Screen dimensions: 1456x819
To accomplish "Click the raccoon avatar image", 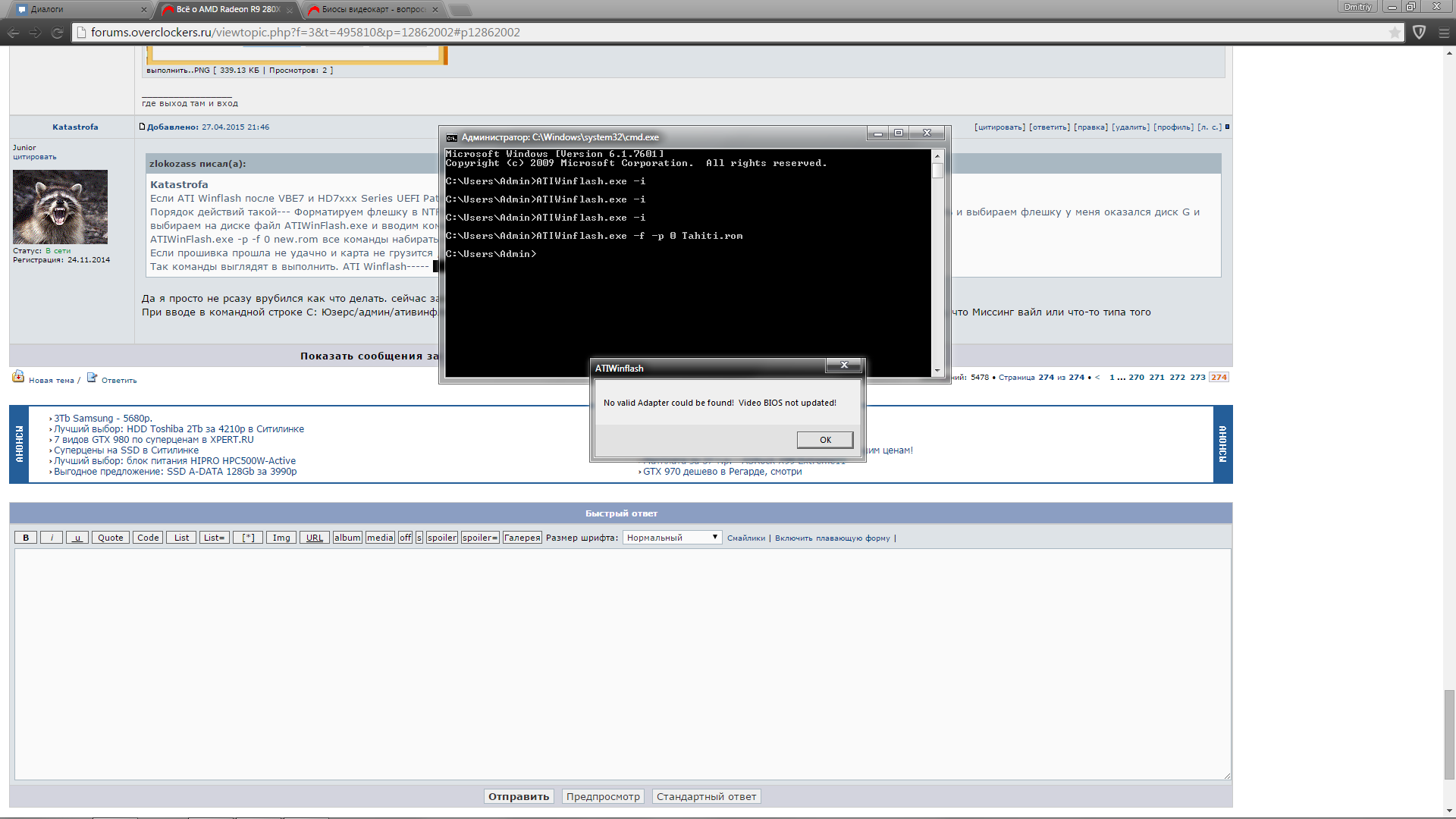I will (x=60, y=206).
